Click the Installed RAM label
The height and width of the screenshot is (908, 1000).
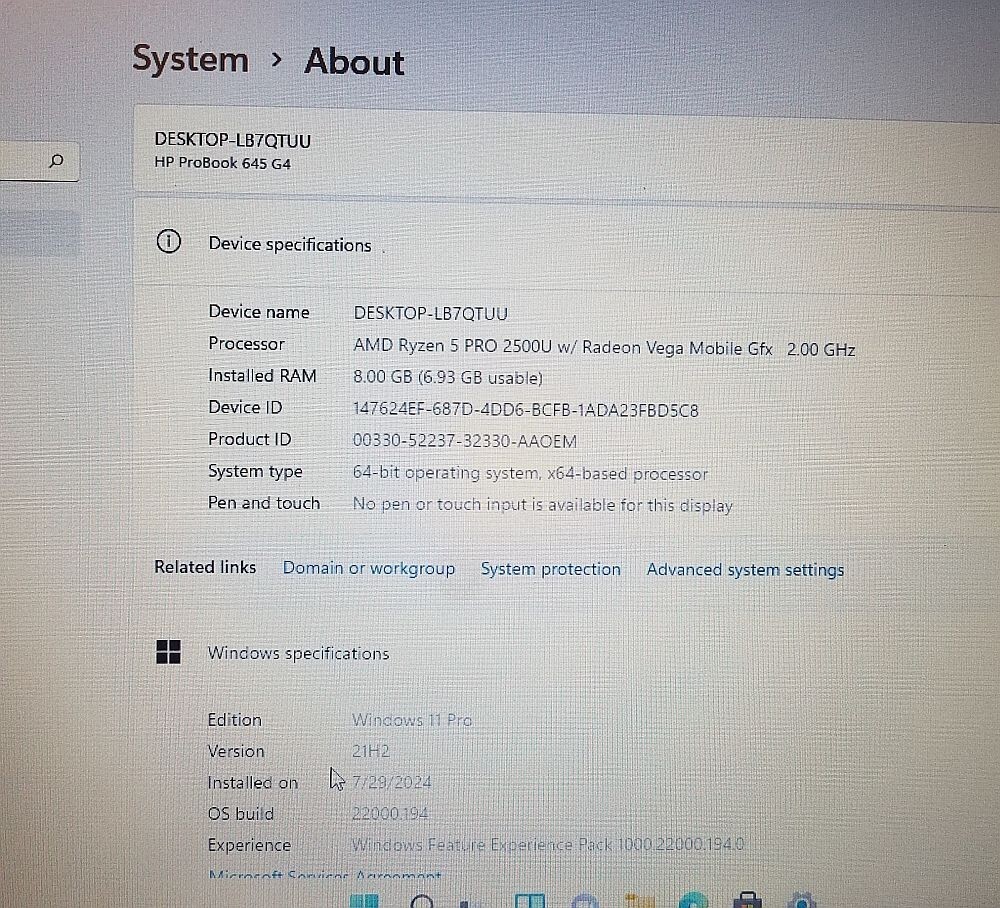click(x=262, y=376)
